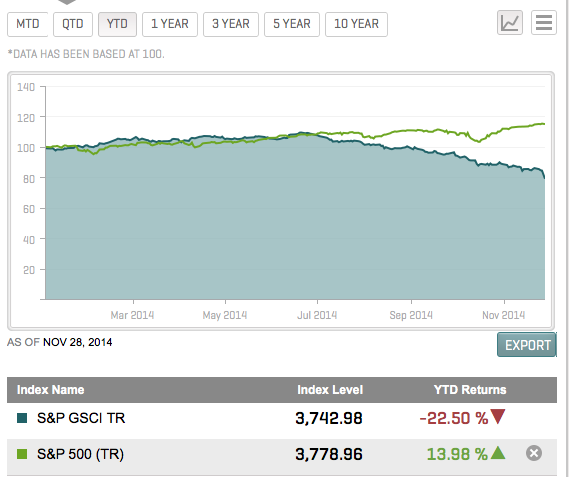Click the 3,778.96 index level value
569x477 pixels.
(329, 454)
